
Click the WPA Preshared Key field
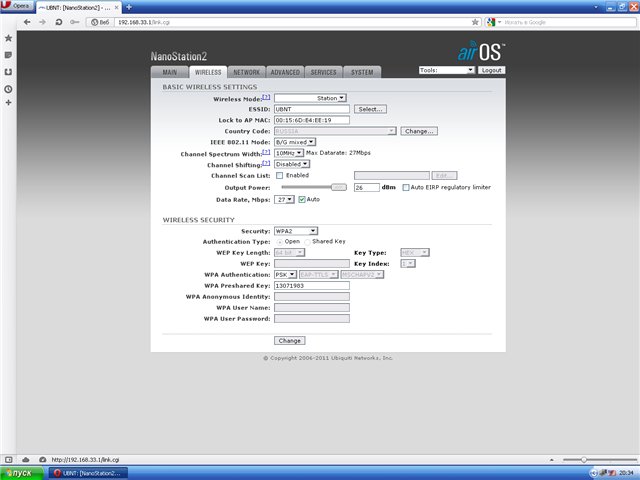click(x=312, y=286)
